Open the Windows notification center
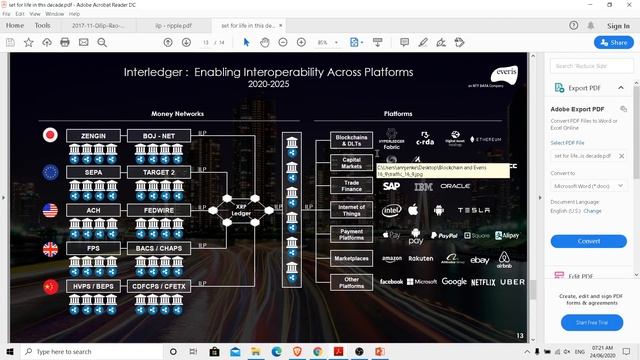Image resolution: width=640 pixels, height=360 pixels. 626,351
